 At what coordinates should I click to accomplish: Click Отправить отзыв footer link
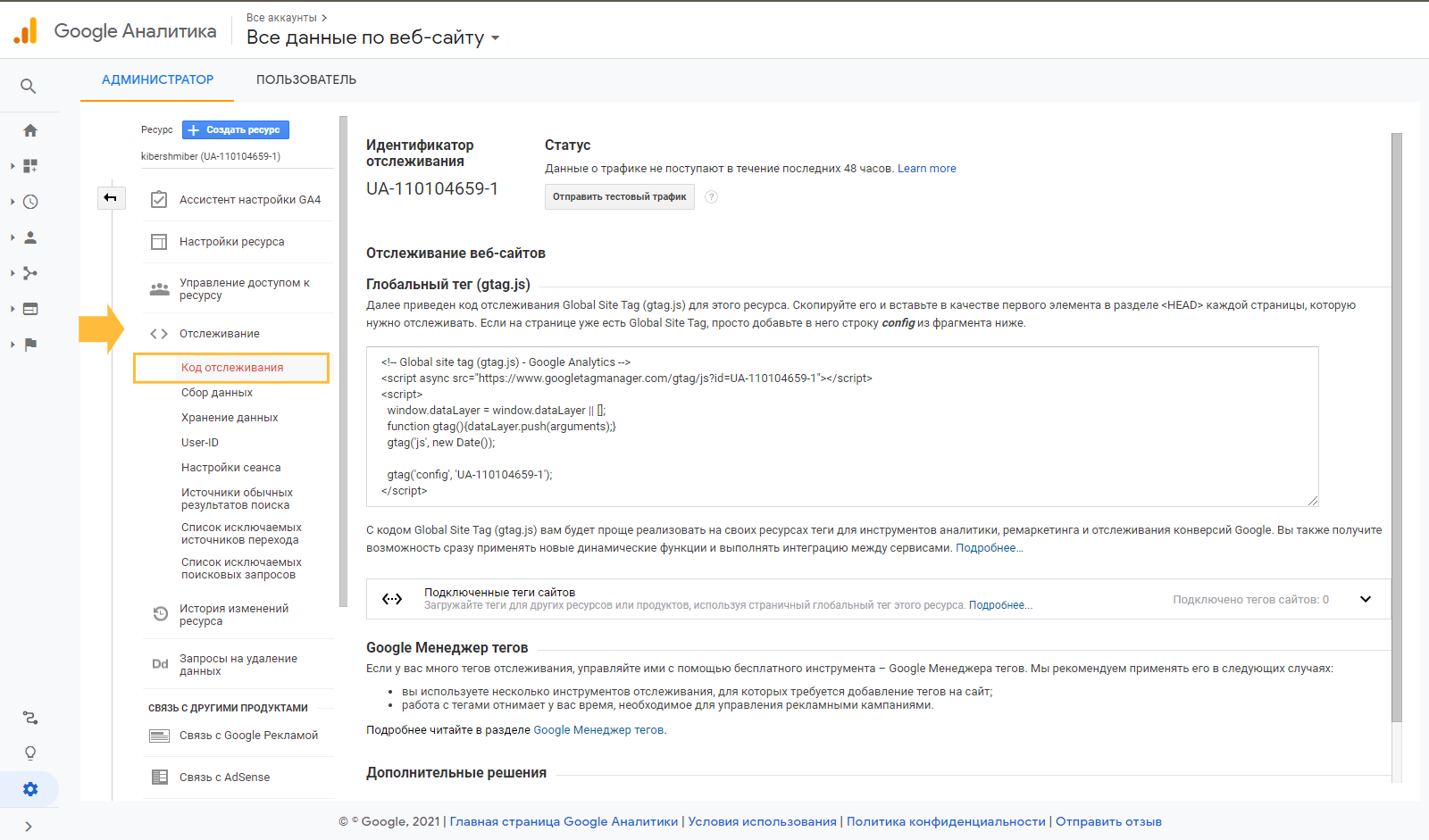(1108, 822)
